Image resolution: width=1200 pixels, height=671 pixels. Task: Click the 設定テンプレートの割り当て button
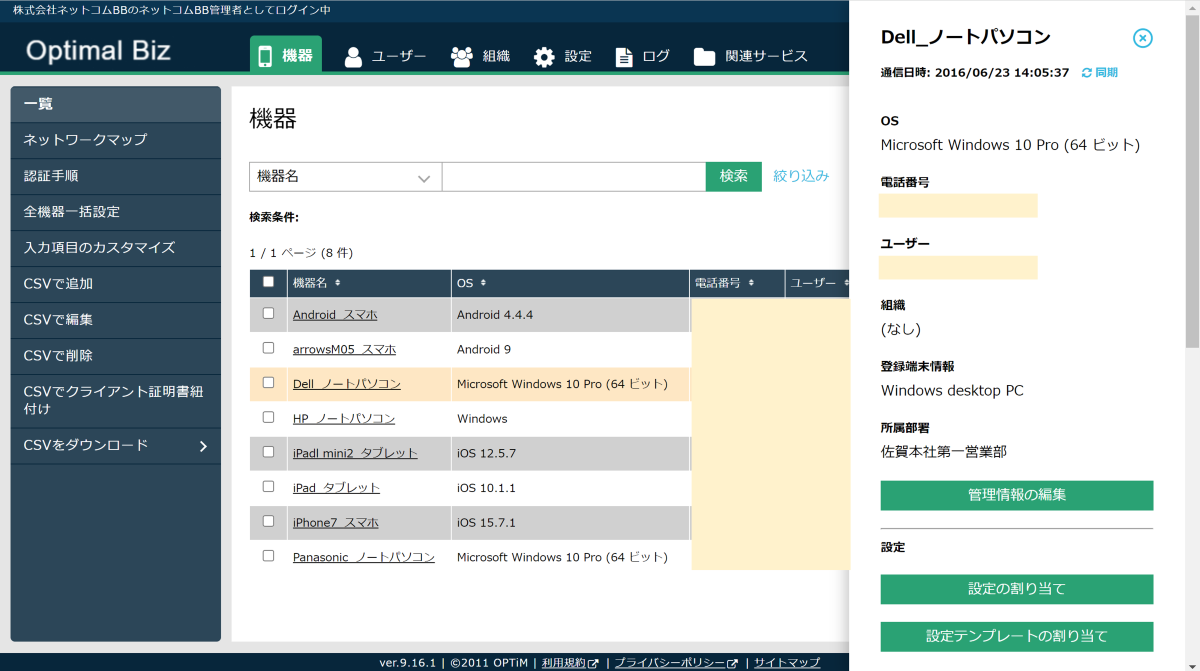click(x=1017, y=636)
